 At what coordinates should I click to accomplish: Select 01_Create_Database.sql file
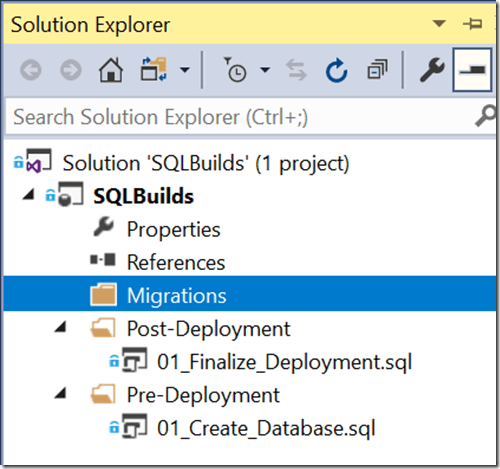coord(266,428)
